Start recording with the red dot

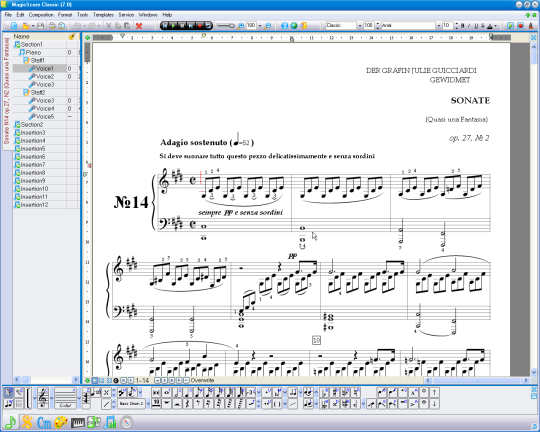pyautogui.click(x=199, y=25)
